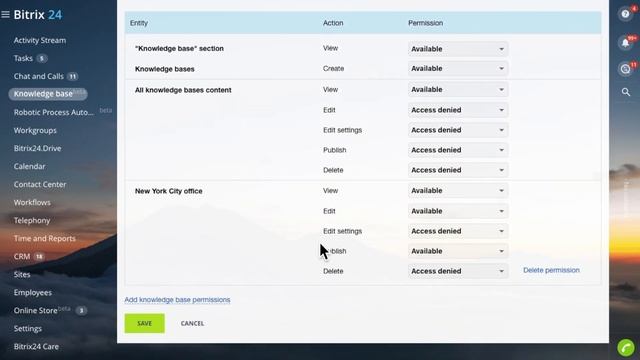Viewport: 640px width, 360px height.
Task: Open Tasks in sidebar
Action: pyautogui.click(x=23, y=58)
